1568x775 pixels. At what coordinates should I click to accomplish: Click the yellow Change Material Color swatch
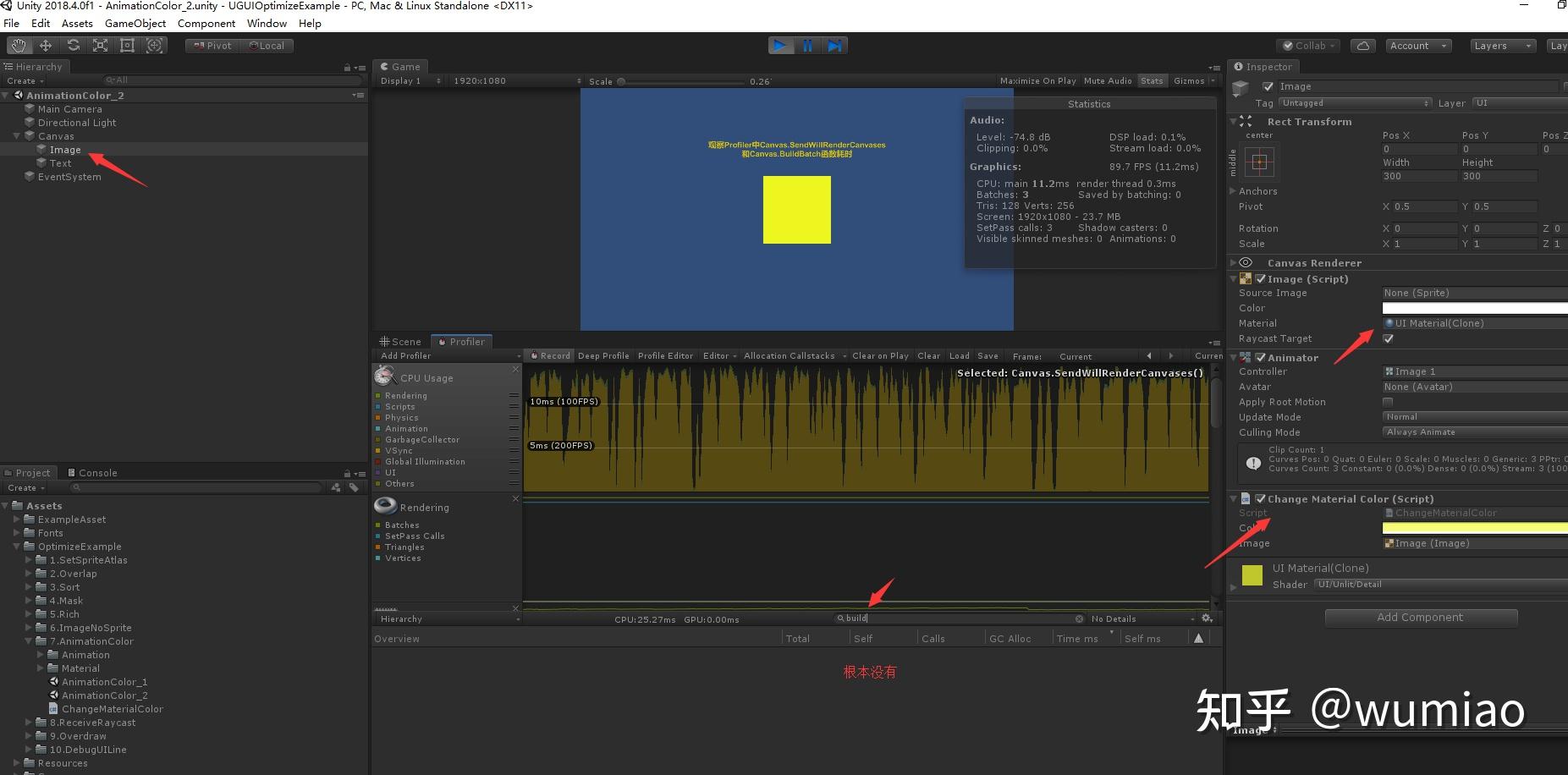tap(1474, 527)
